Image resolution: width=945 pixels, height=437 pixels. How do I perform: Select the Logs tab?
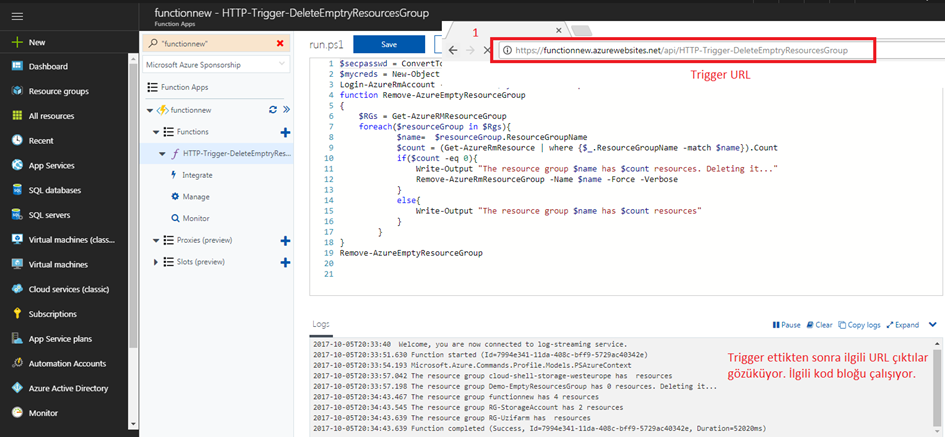[x=321, y=324]
